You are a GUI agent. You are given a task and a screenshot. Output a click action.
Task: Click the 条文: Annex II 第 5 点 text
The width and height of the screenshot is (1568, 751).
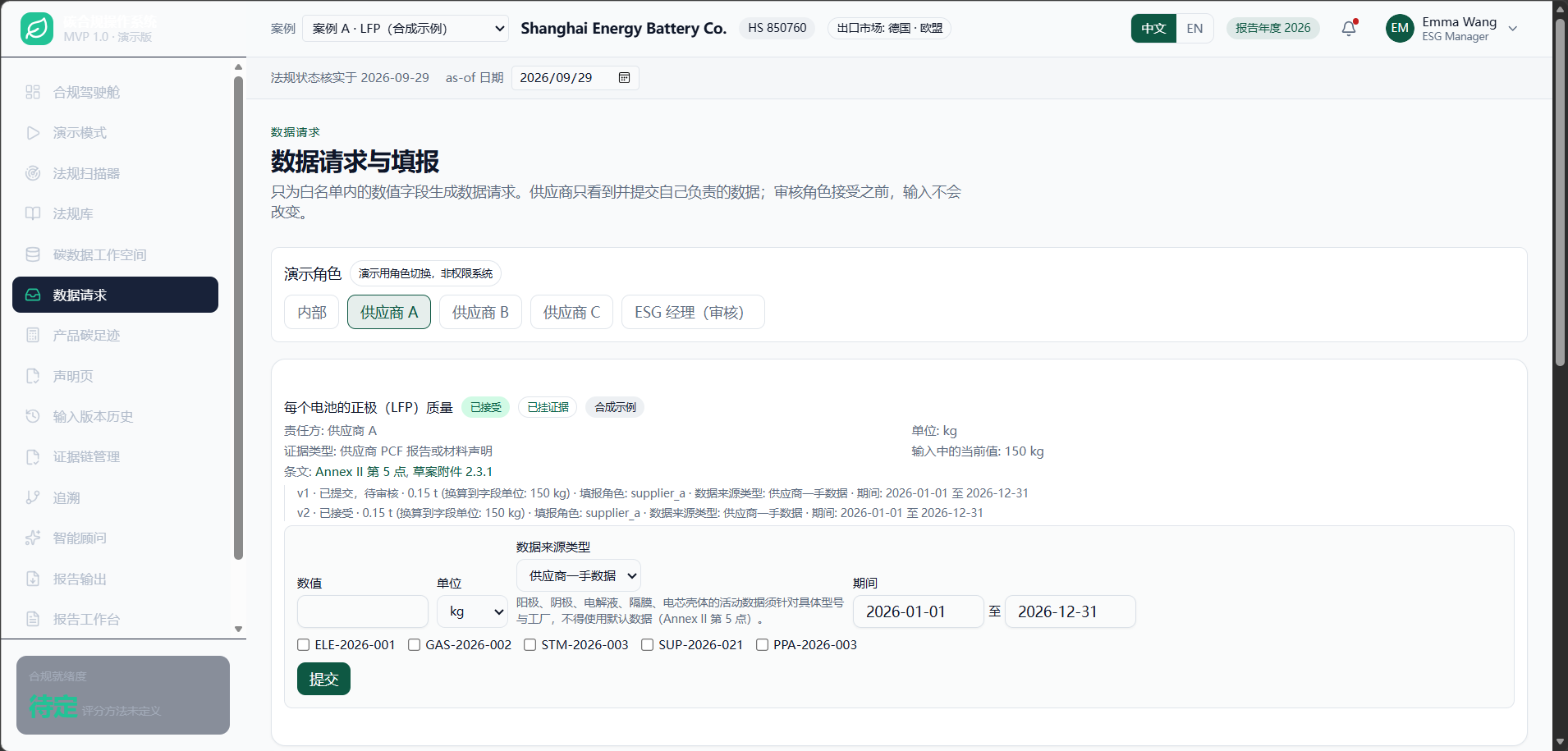[x=388, y=472]
